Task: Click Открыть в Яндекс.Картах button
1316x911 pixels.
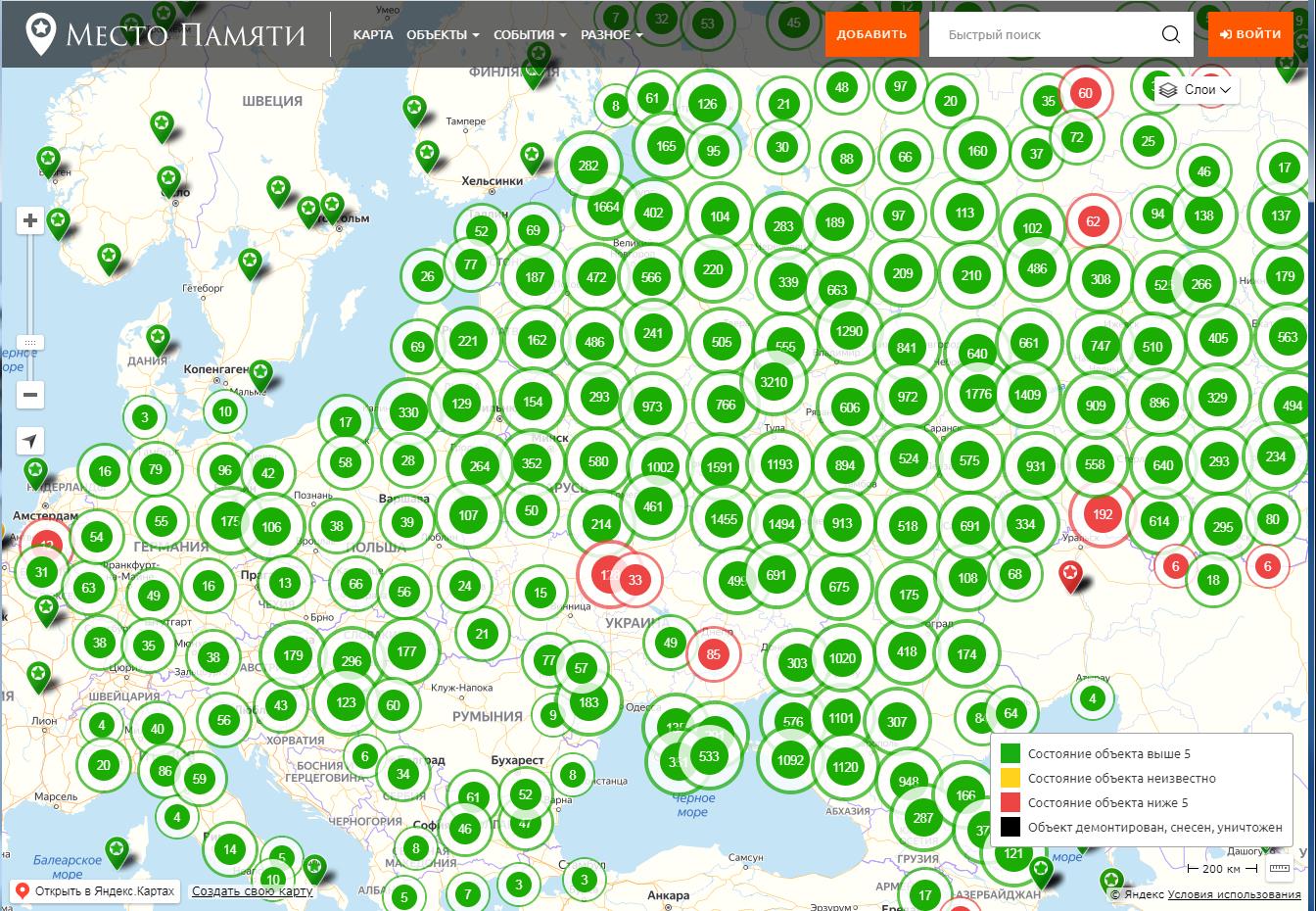Action: (x=96, y=891)
